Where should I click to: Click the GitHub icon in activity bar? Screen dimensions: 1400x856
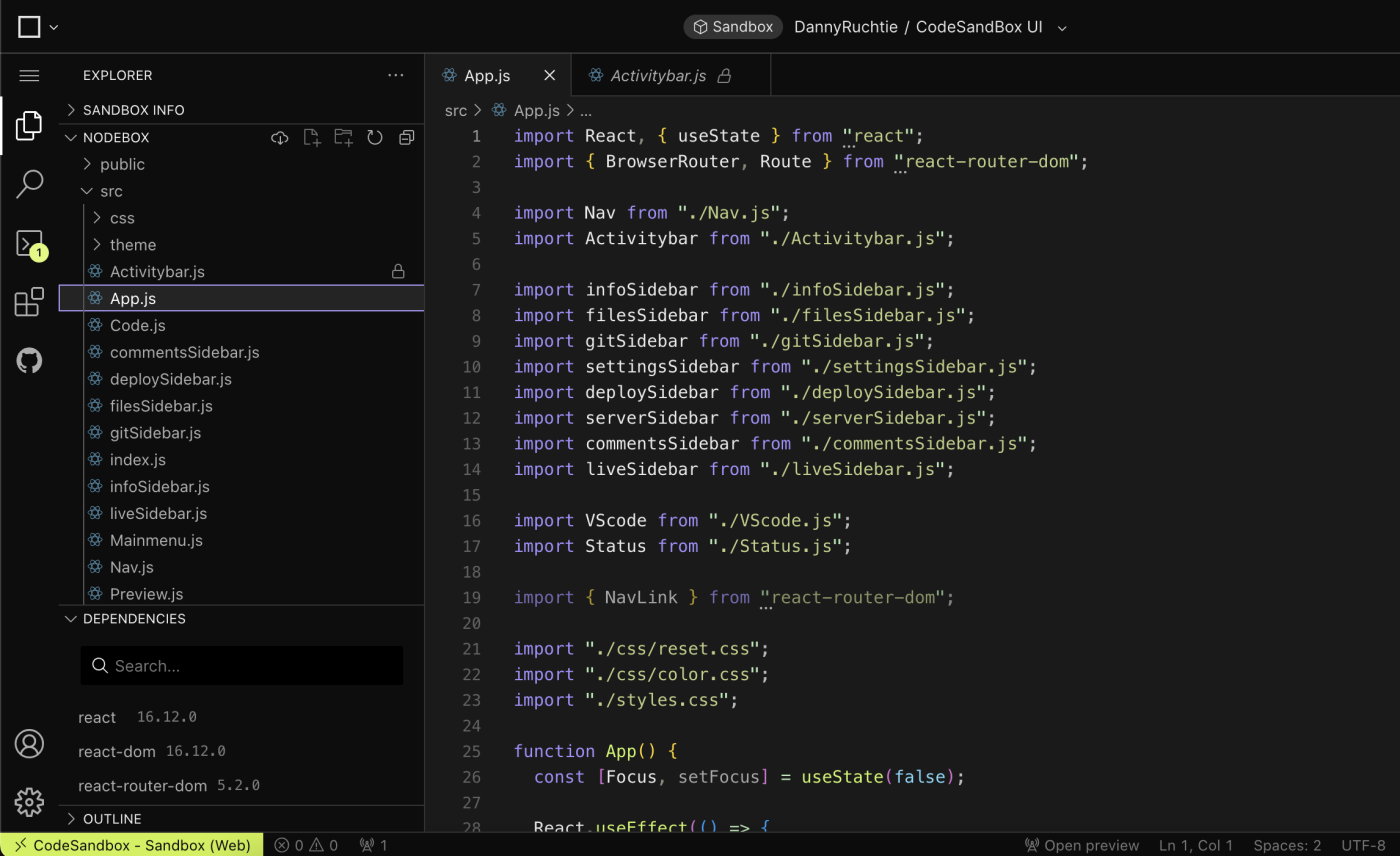click(x=29, y=361)
